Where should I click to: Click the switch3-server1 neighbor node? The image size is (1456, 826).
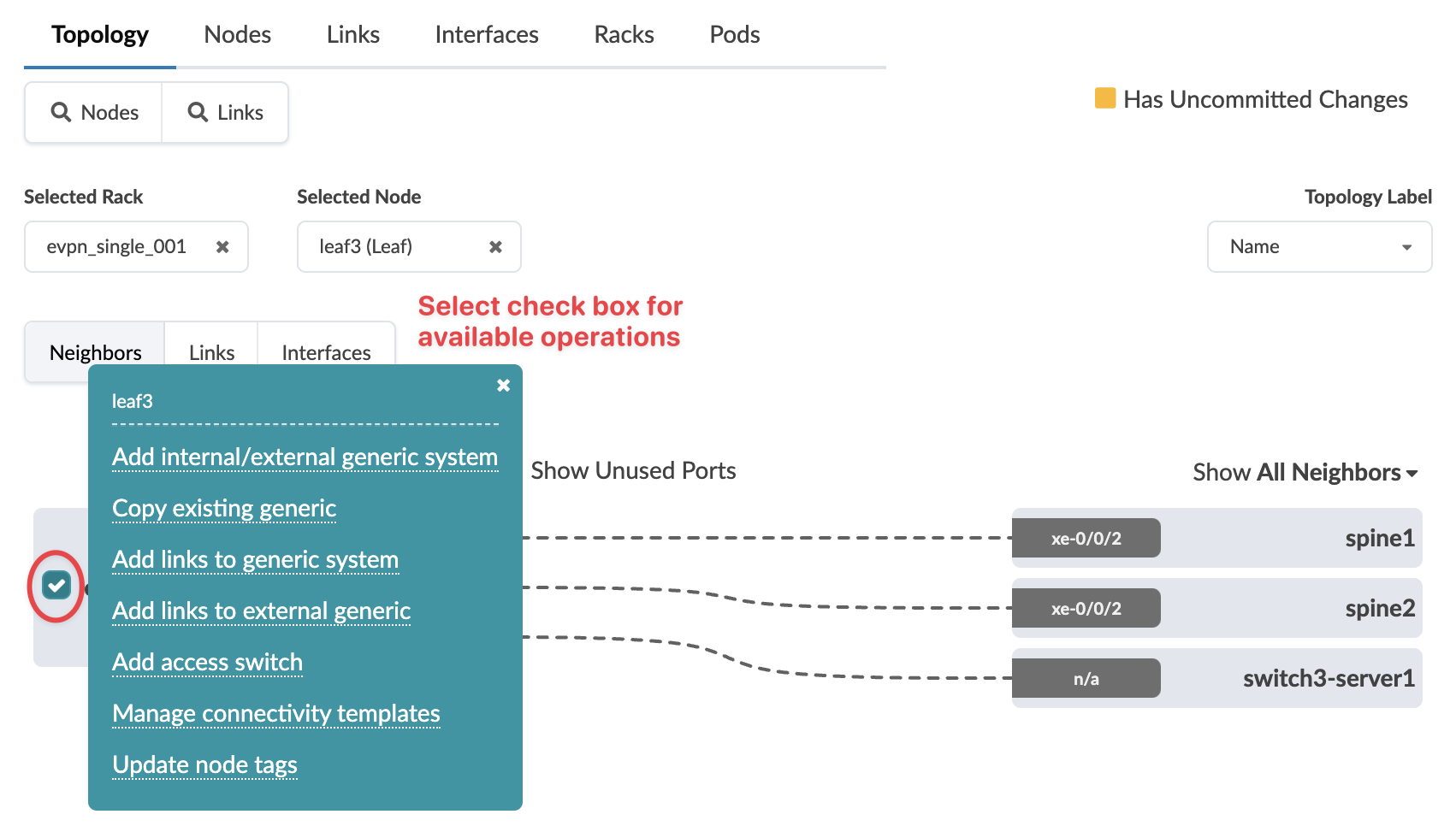pyautogui.click(x=1328, y=678)
